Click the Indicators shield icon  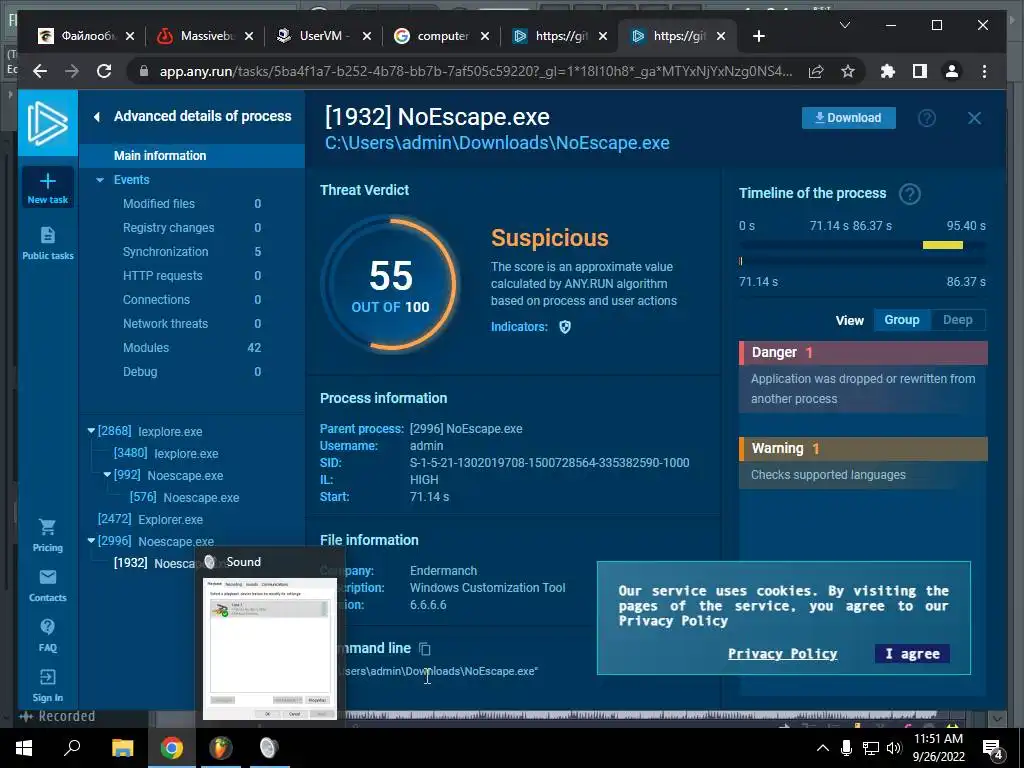(565, 327)
